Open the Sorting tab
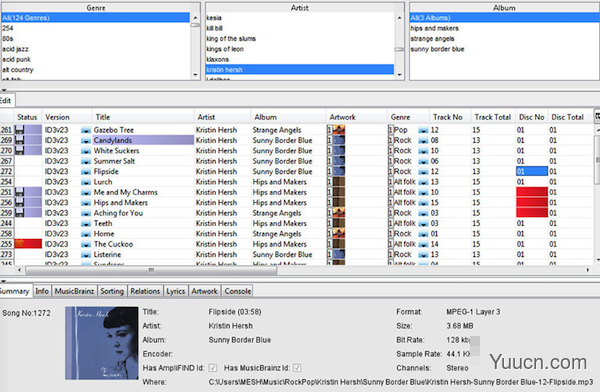The height and width of the screenshot is (392, 600). point(112,291)
